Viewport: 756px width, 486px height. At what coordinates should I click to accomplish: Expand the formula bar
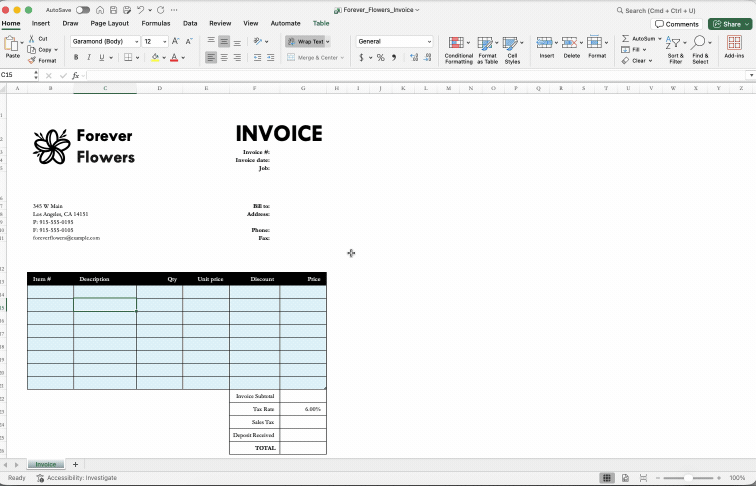click(751, 75)
